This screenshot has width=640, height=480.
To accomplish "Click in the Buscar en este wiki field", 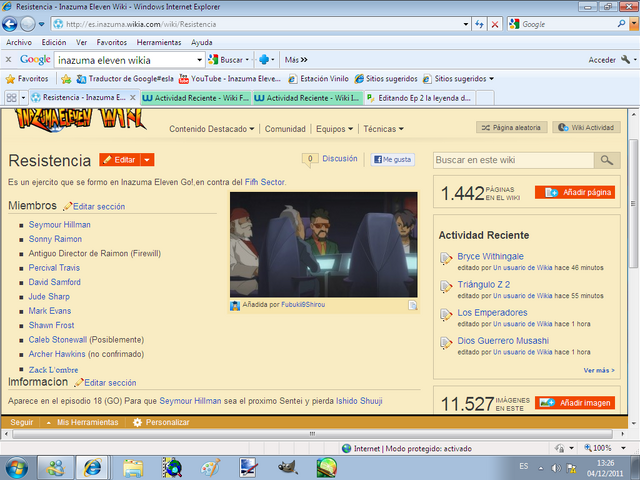I will tap(513, 160).
